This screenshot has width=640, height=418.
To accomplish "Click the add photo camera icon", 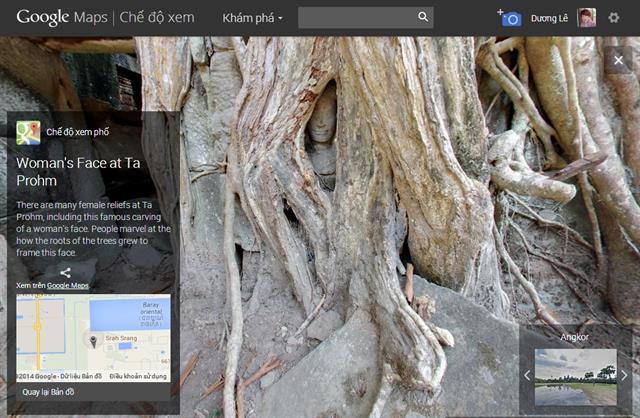I will [x=509, y=18].
